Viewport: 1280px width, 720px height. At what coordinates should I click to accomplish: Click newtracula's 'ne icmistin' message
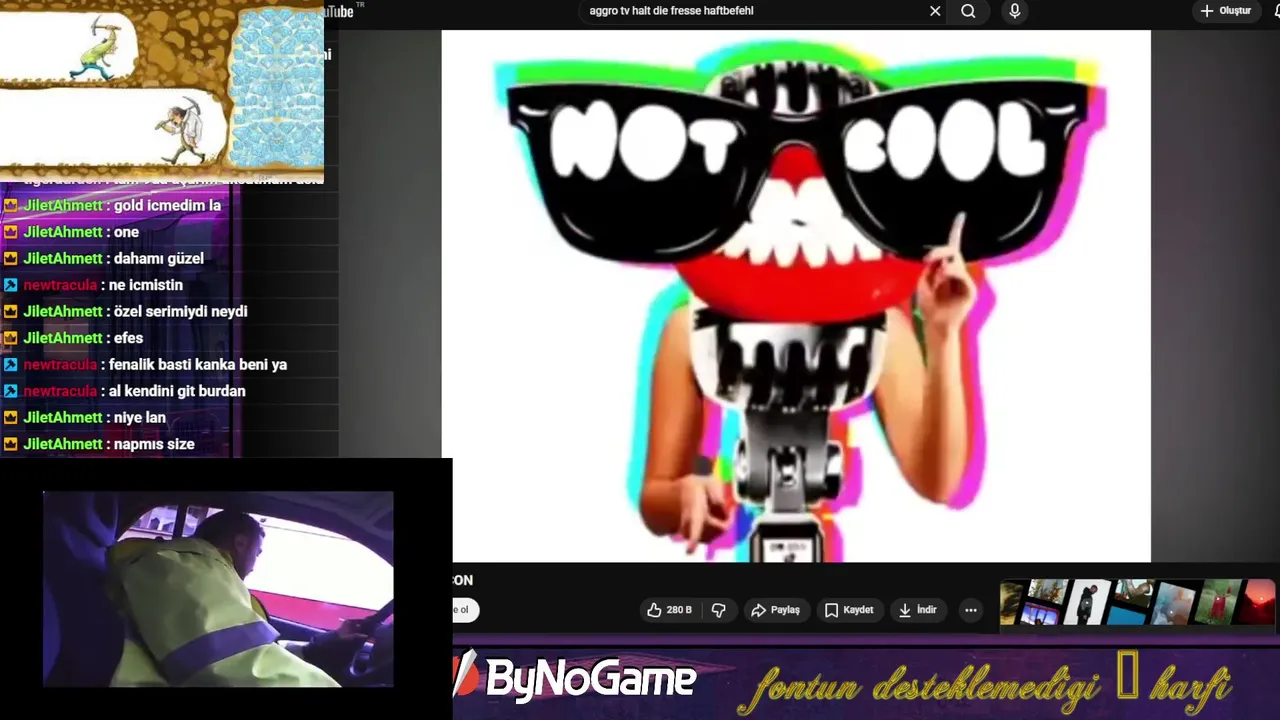coord(145,285)
